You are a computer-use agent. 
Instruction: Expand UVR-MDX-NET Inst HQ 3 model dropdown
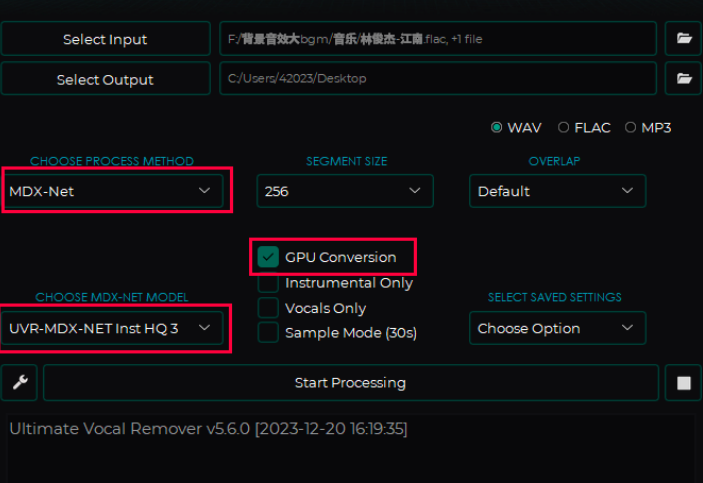(x=112, y=328)
